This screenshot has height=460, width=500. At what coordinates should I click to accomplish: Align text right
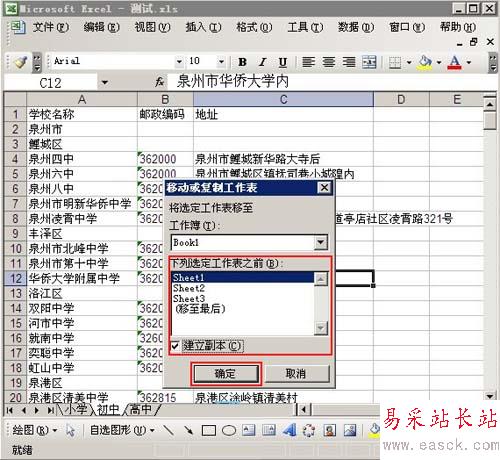349,62
